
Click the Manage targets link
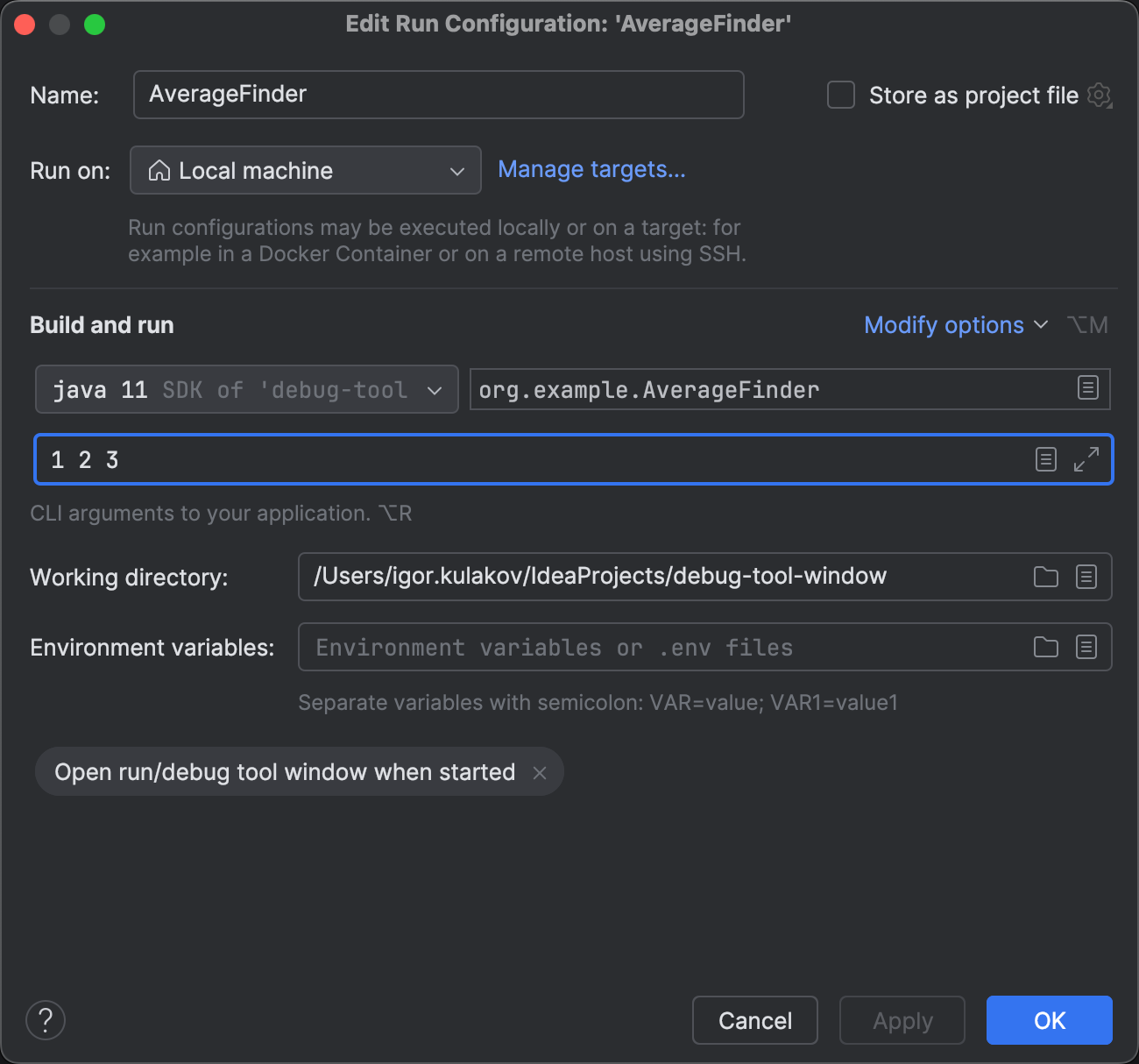point(591,169)
